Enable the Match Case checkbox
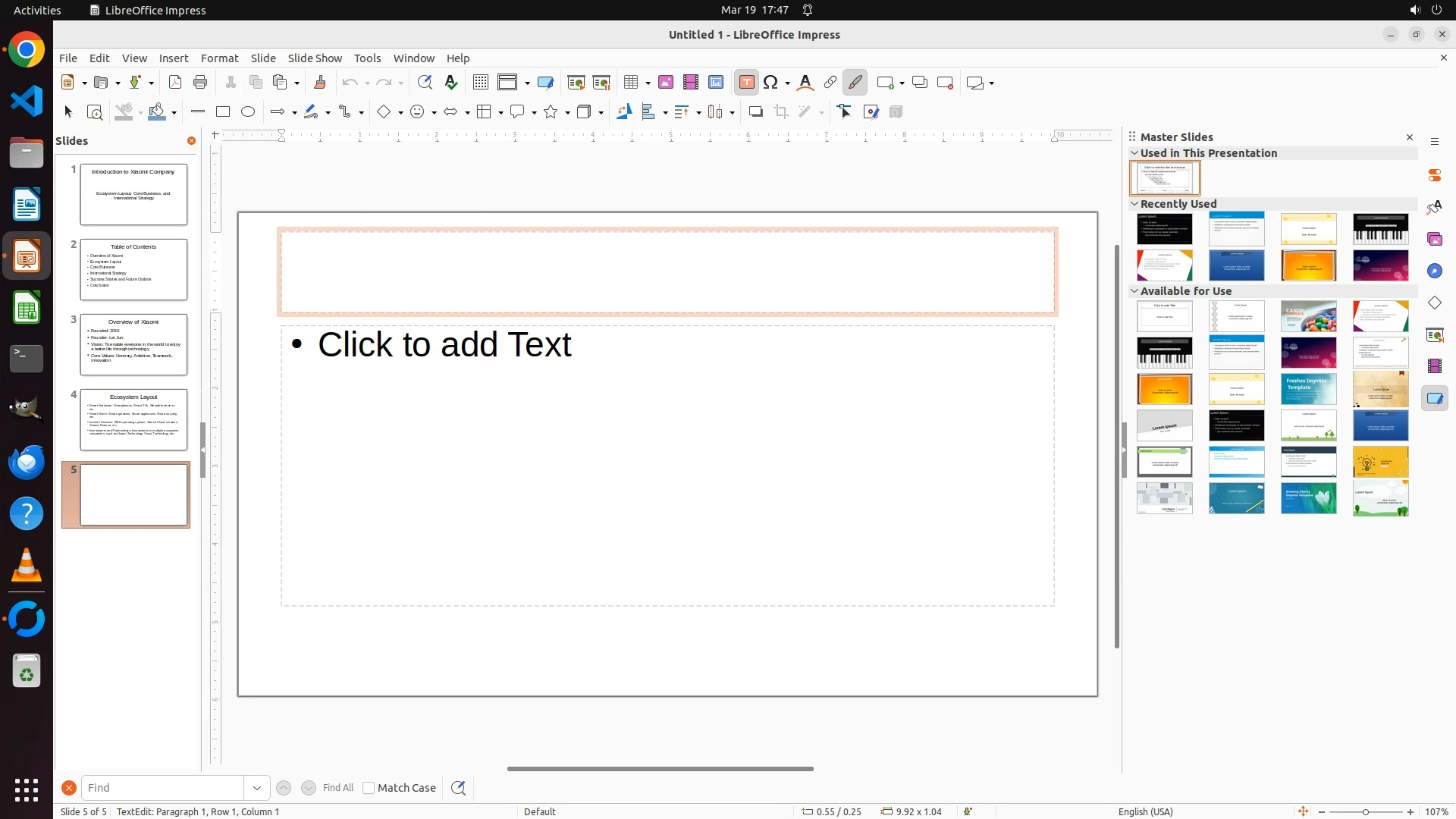The width and height of the screenshot is (1456, 819). pyautogui.click(x=369, y=788)
